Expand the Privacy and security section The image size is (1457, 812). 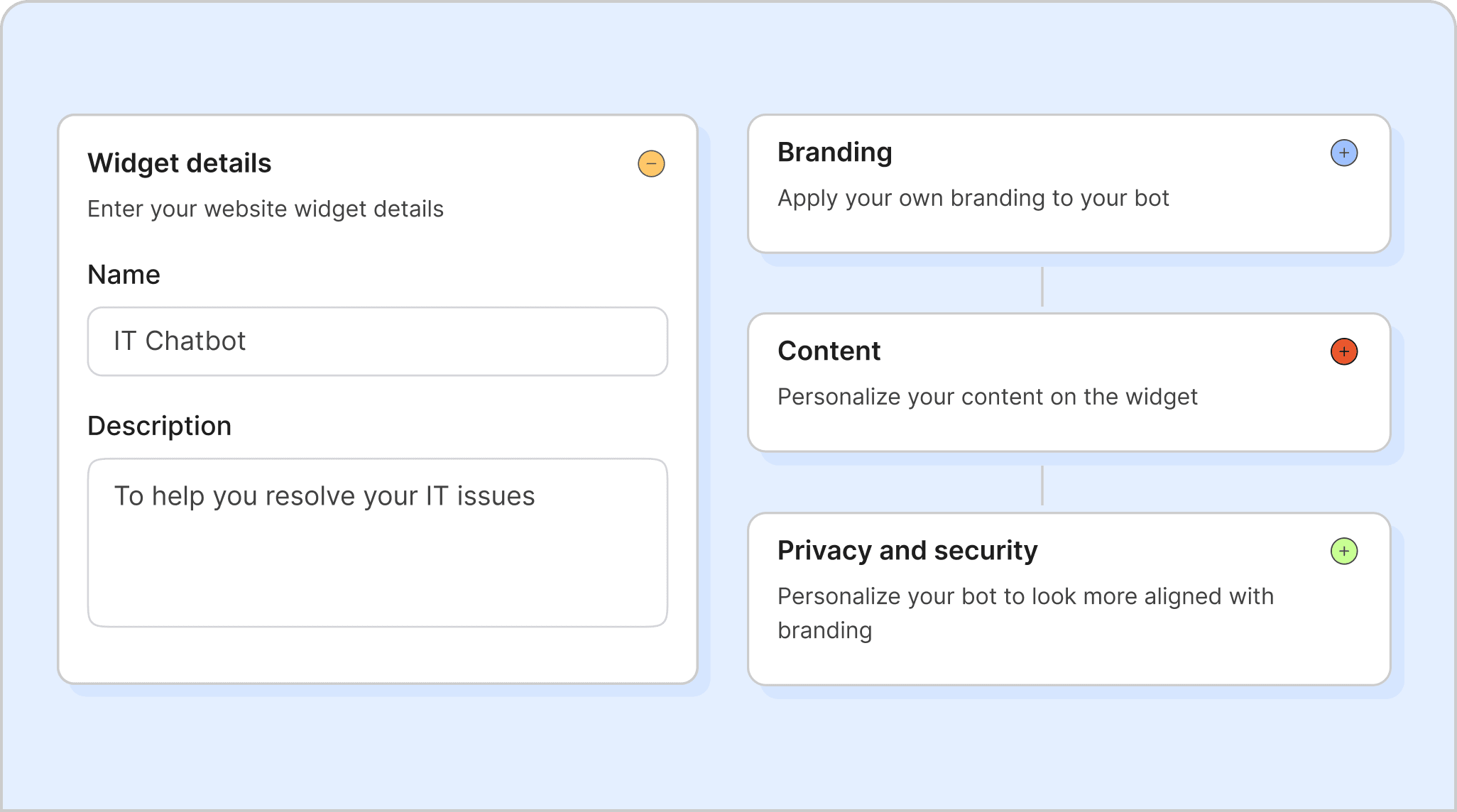pyautogui.click(x=1344, y=551)
